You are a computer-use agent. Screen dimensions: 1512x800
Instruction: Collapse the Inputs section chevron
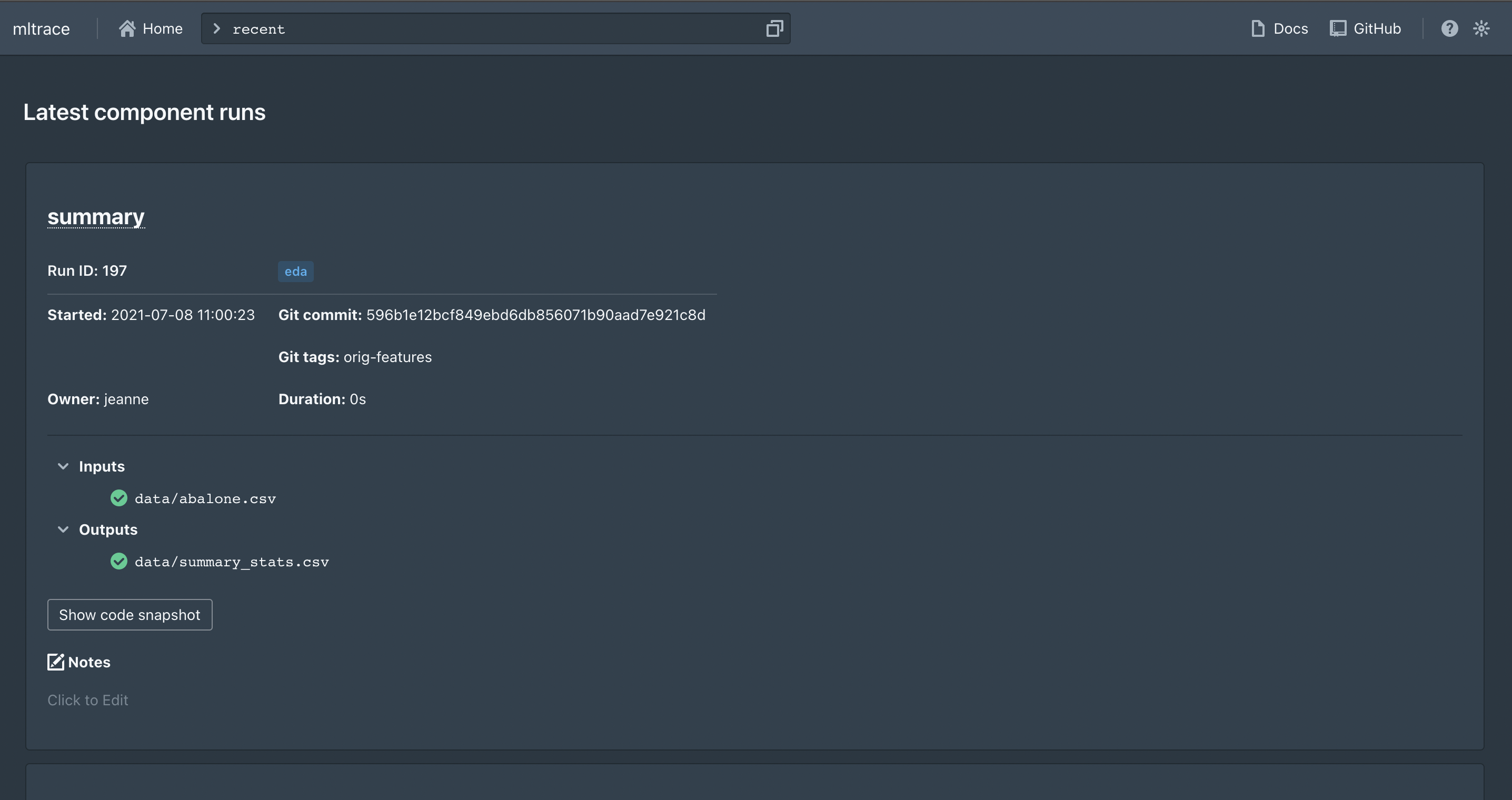point(63,466)
